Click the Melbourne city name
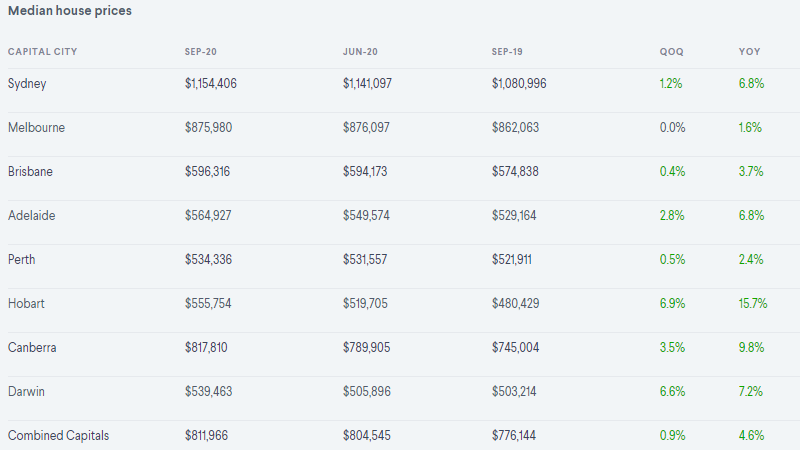The height and width of the screenshot is (450, 800). point(36,128)
